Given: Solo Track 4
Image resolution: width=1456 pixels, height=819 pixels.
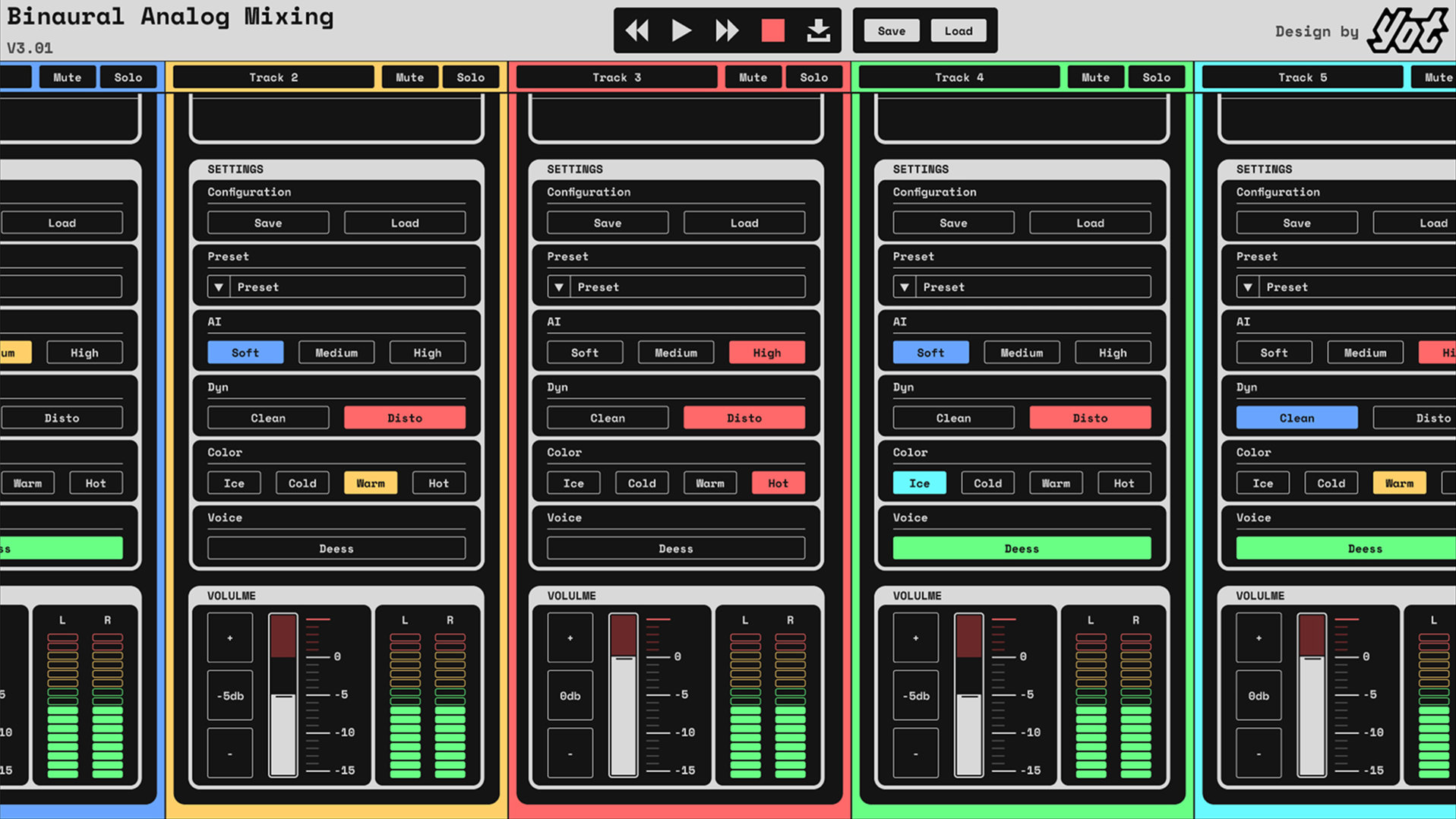Looking at the screenshot, I should tap(1156, 77).
